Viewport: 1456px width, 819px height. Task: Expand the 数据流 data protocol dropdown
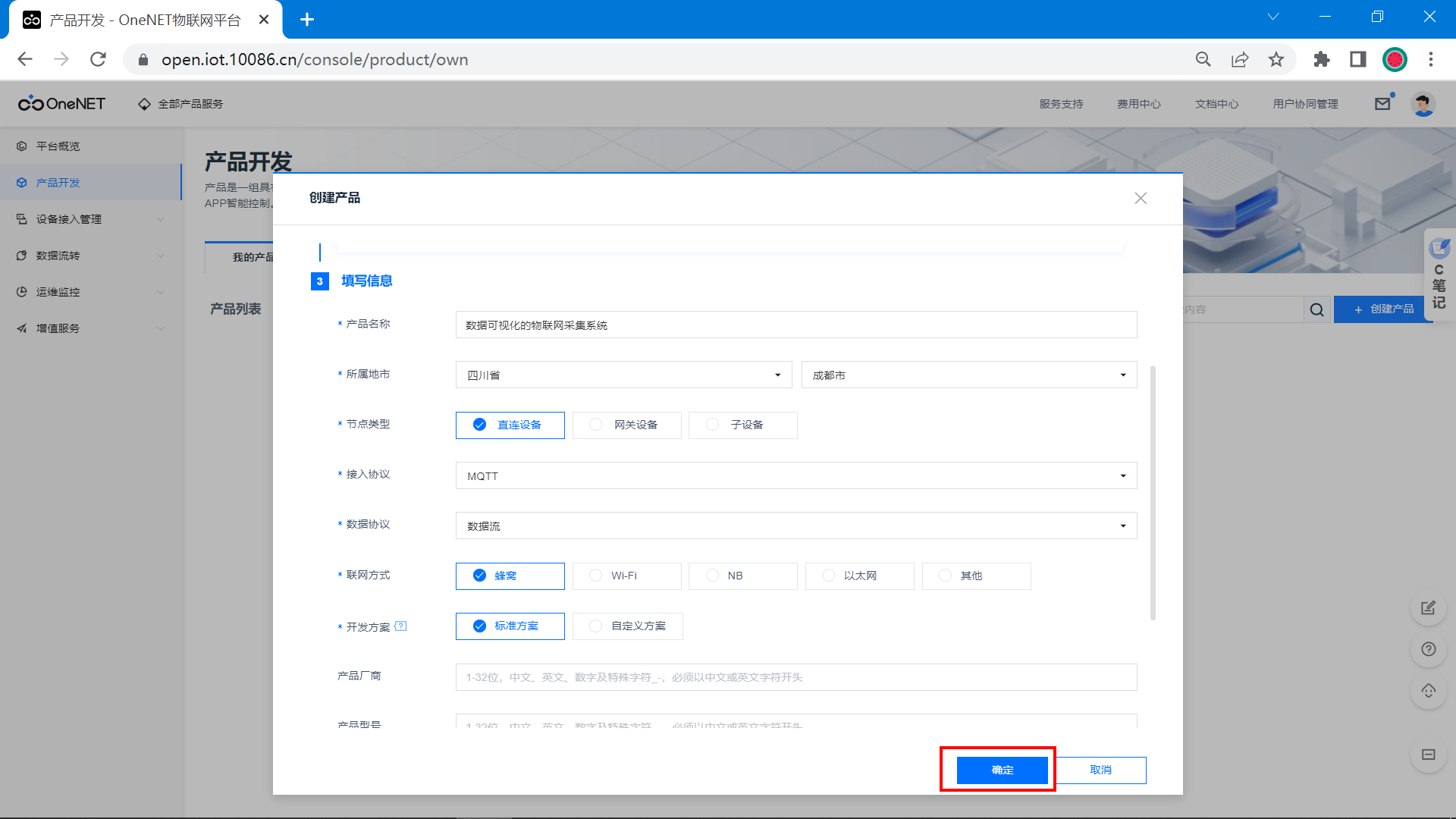click(795, 526)
